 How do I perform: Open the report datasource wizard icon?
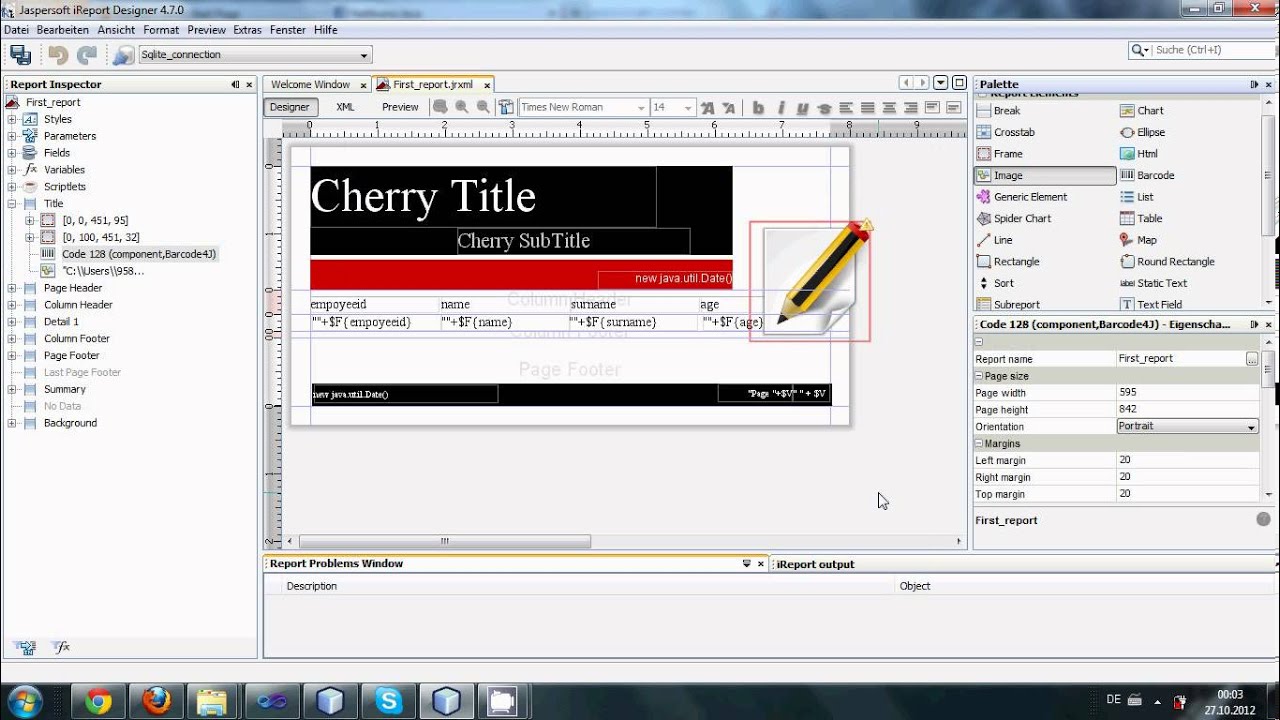124,55
